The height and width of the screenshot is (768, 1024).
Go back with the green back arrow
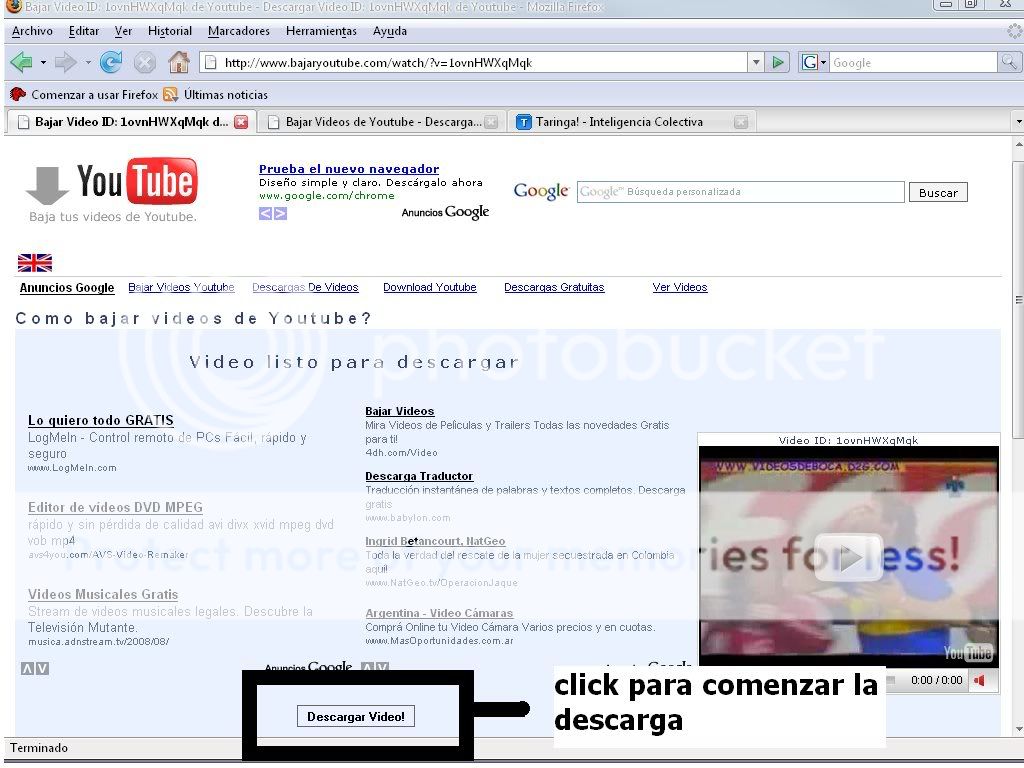pos(22,63)
